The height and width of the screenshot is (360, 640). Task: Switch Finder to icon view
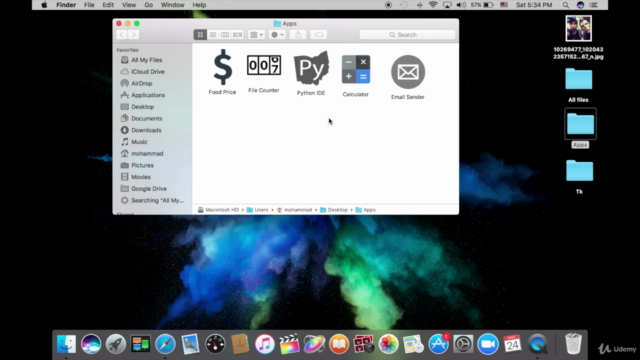200,35
